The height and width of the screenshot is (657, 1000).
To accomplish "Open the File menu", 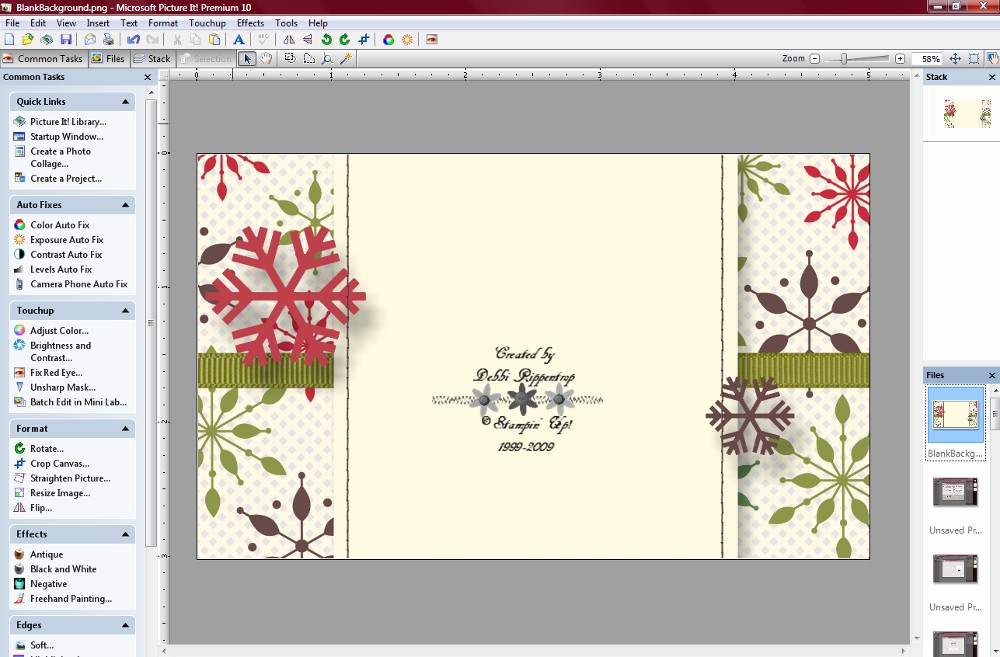I will click(12, 23).
